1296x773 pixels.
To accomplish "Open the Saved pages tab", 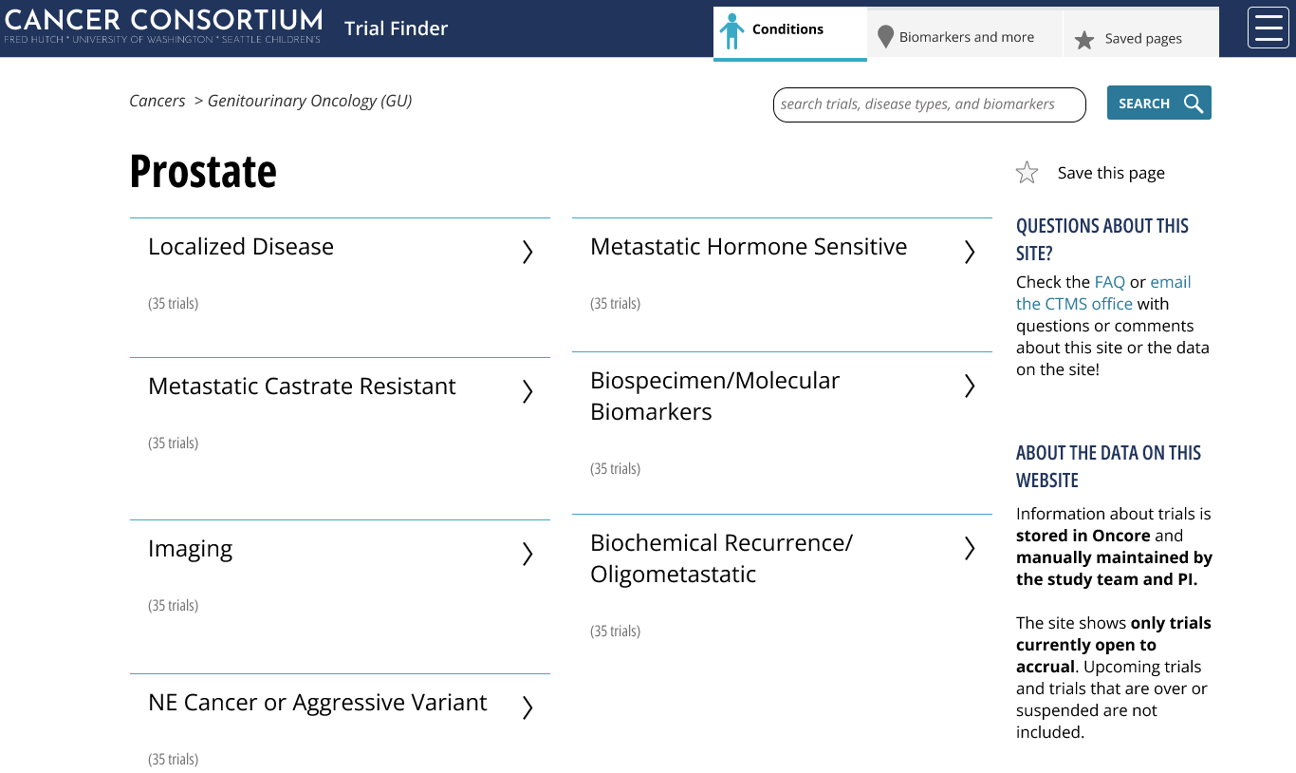I will point(1142,38).
